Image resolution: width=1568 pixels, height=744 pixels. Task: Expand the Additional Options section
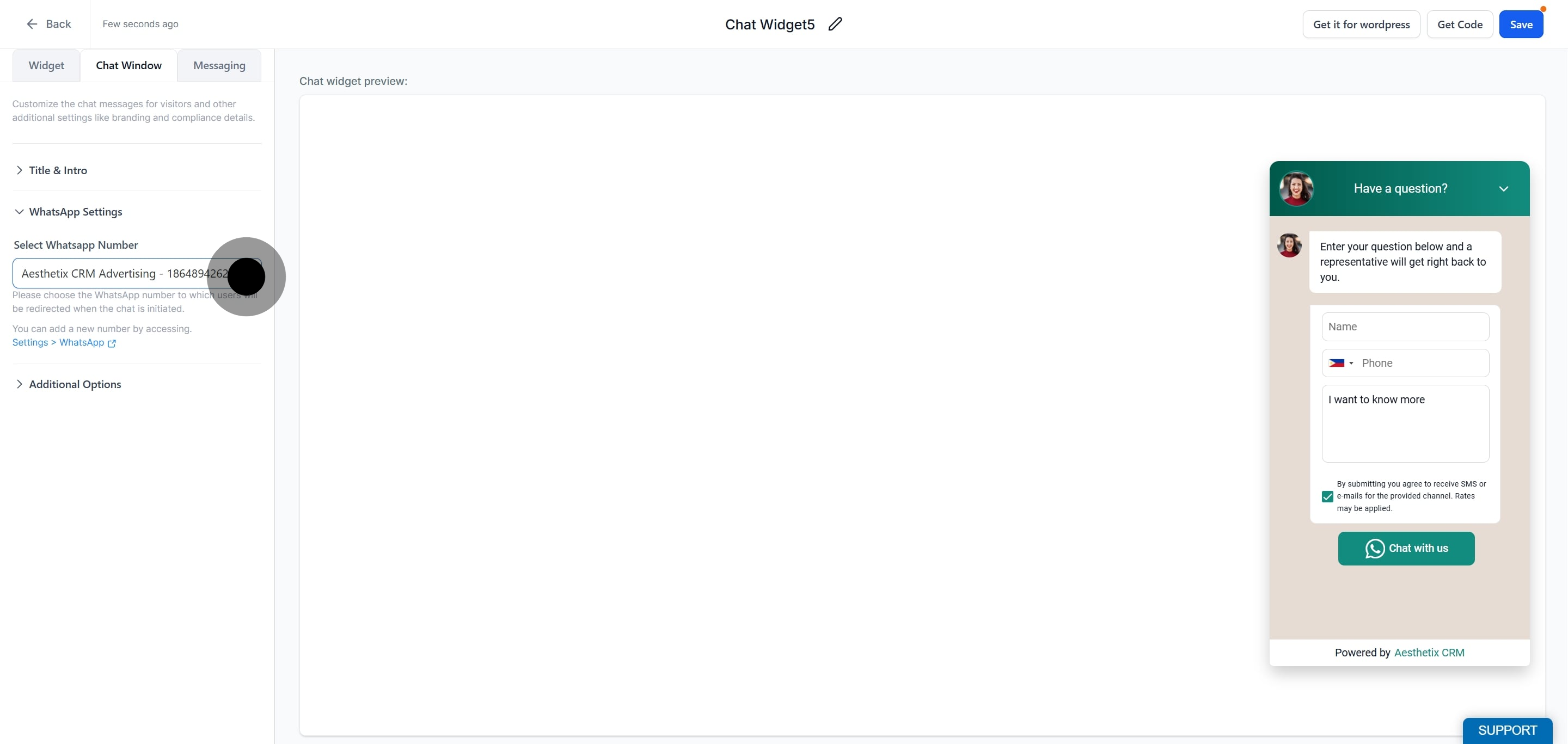[x=75, y=384]
